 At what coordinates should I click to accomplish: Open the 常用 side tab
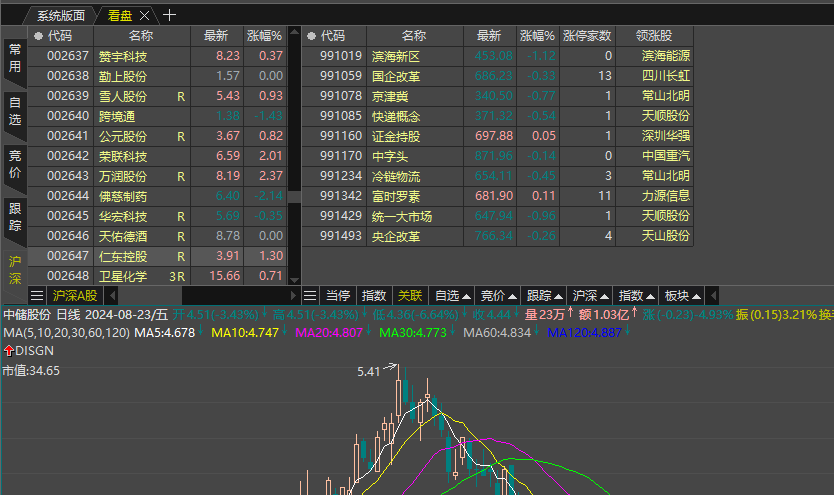15,58
